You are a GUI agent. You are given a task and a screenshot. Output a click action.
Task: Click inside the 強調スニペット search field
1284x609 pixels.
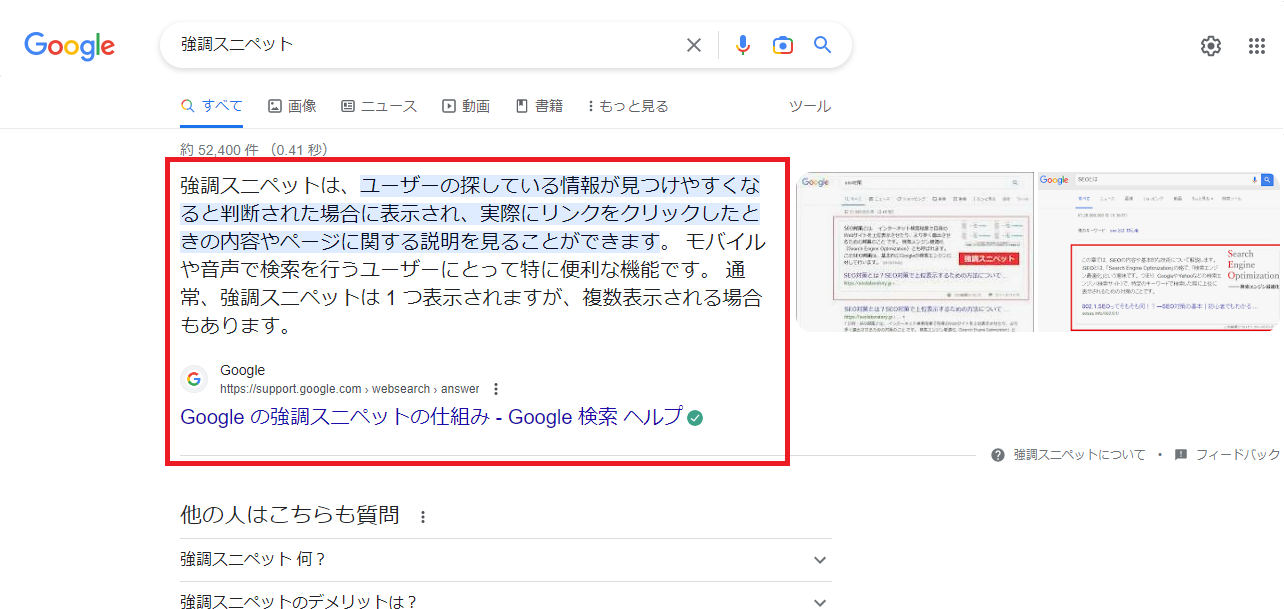[420, 45]
